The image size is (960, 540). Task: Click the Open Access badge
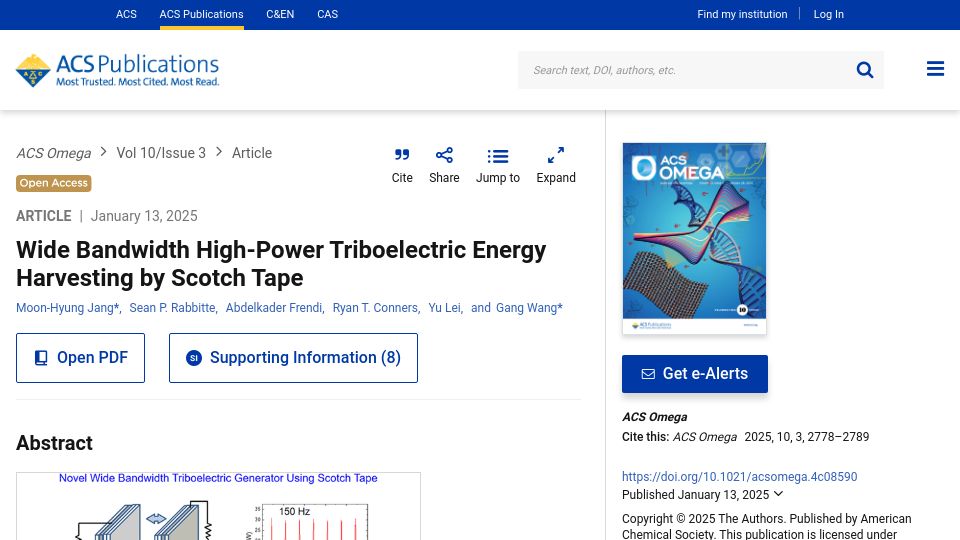[54, 183]
